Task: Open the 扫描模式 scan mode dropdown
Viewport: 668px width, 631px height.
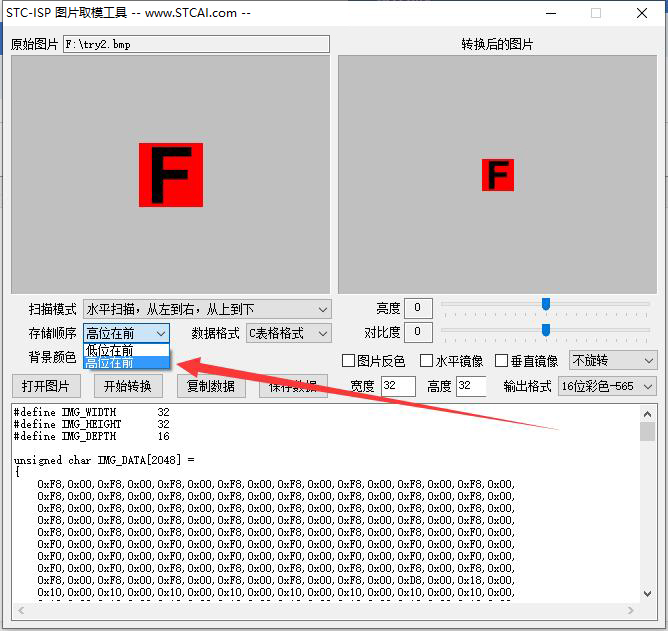Action: (207, 309)
